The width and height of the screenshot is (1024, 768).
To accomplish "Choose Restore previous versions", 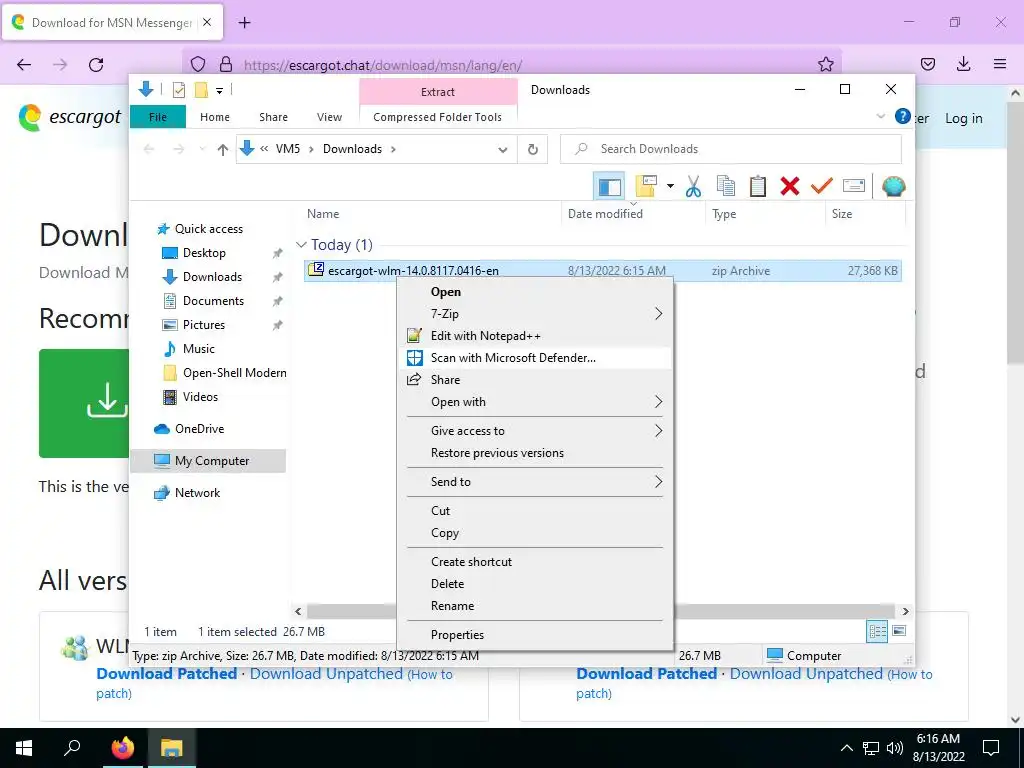I will pyautogui.click(x=535, y=453).
